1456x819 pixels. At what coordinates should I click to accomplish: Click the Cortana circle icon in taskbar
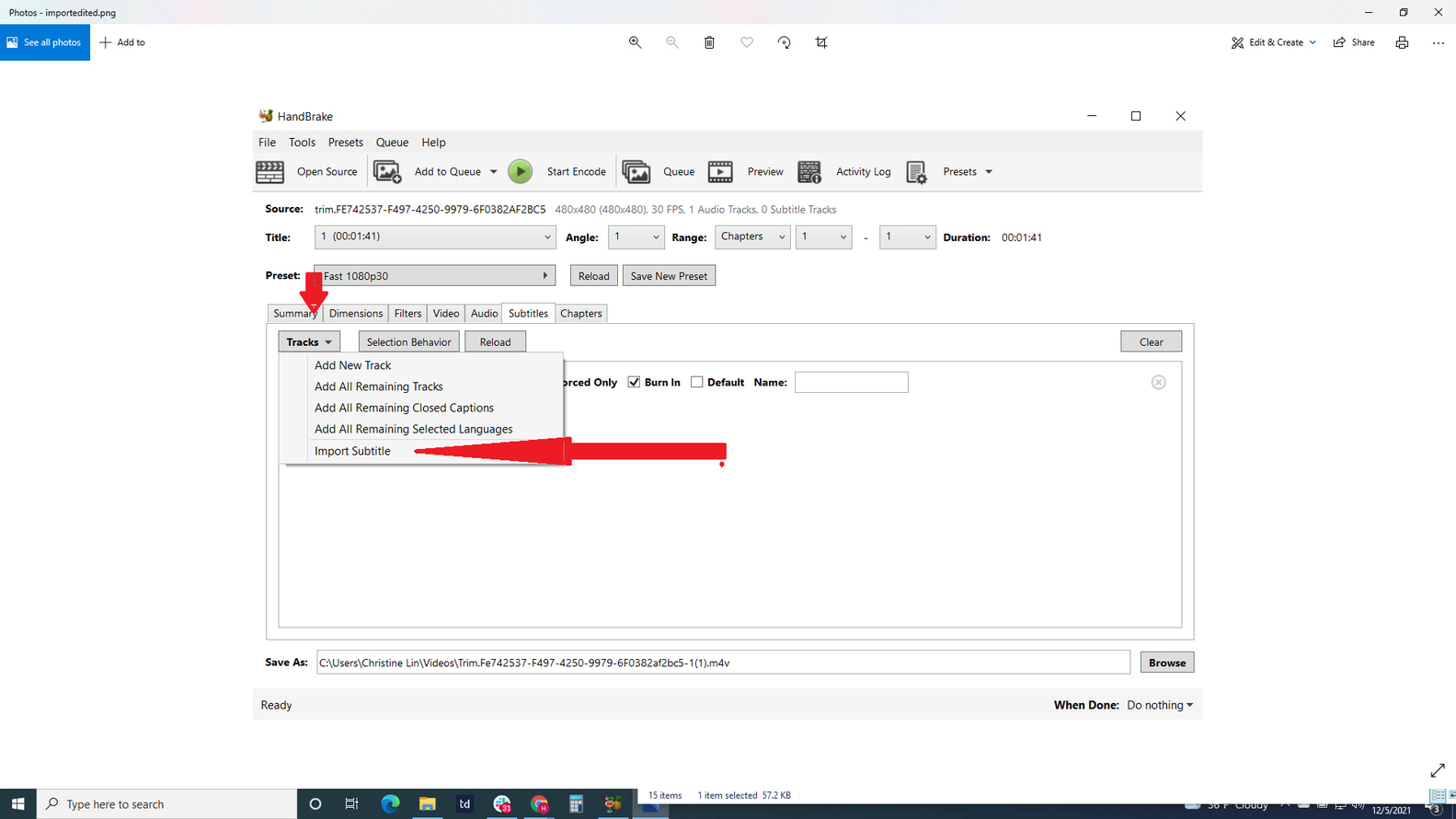[x=315, y=803]
